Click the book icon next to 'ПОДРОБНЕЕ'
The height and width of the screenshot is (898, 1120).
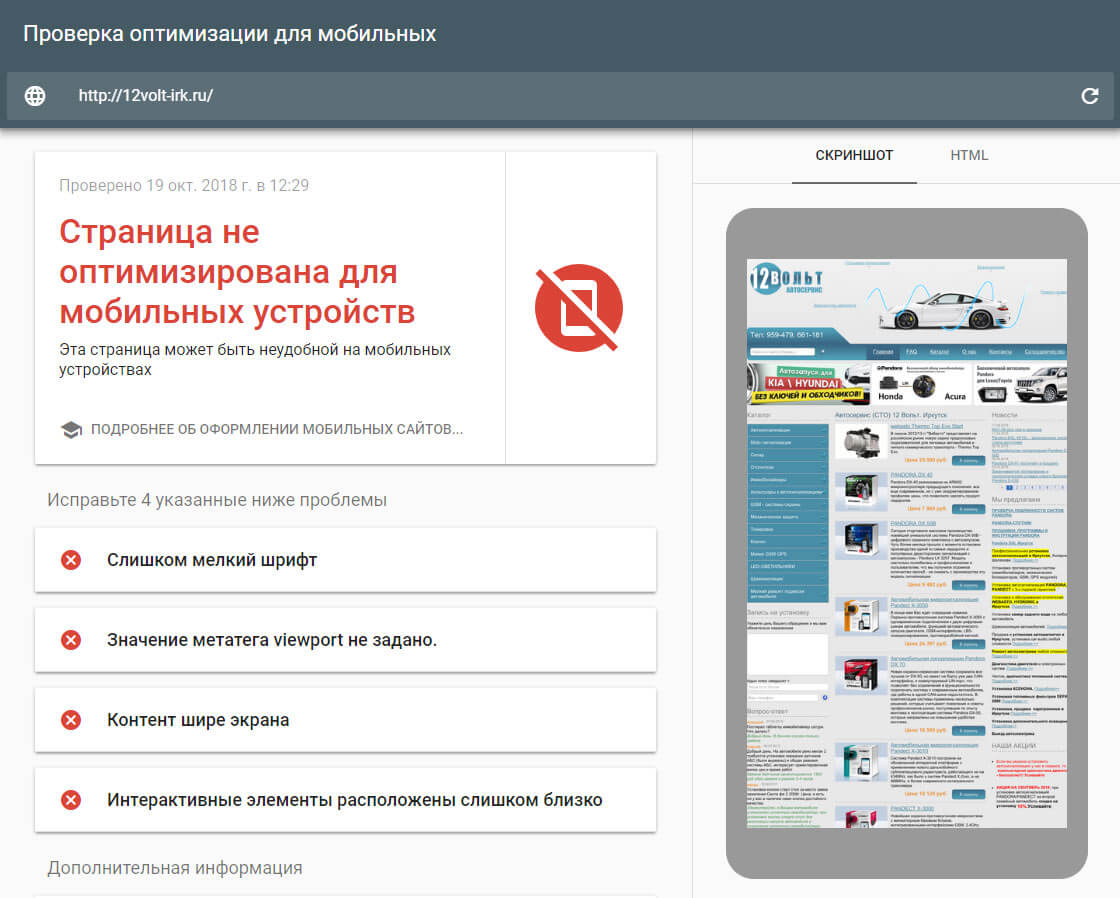pos(70,429)
